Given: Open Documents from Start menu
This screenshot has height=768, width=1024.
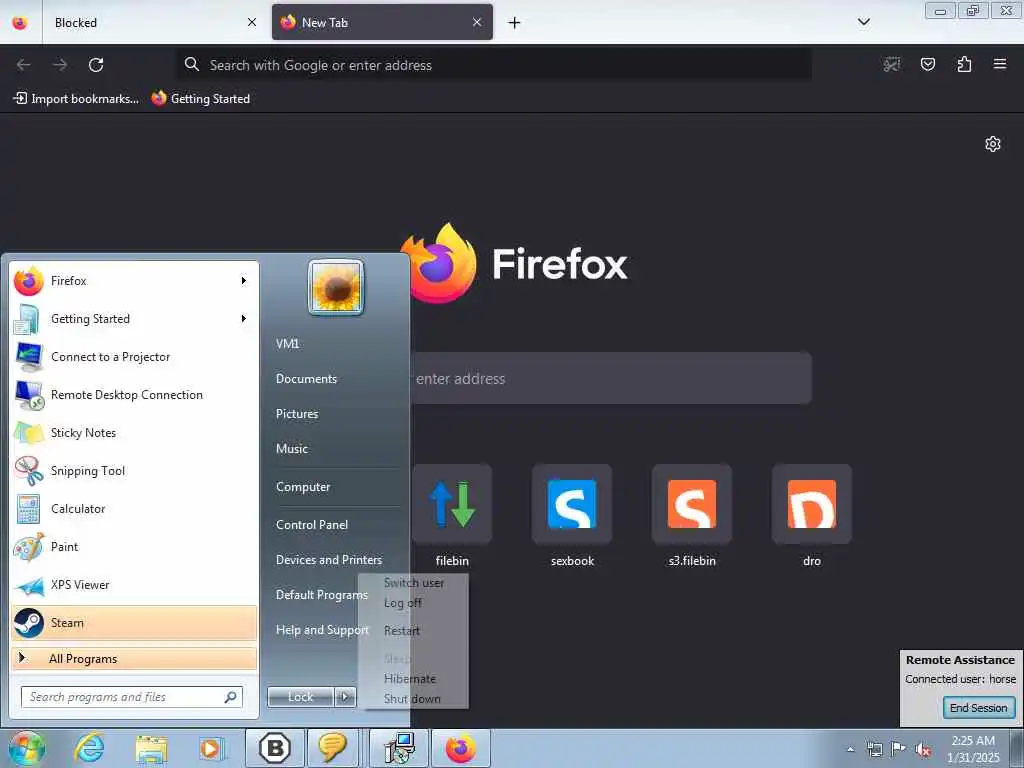Looking at the screenshot, I should click(306, 379).
